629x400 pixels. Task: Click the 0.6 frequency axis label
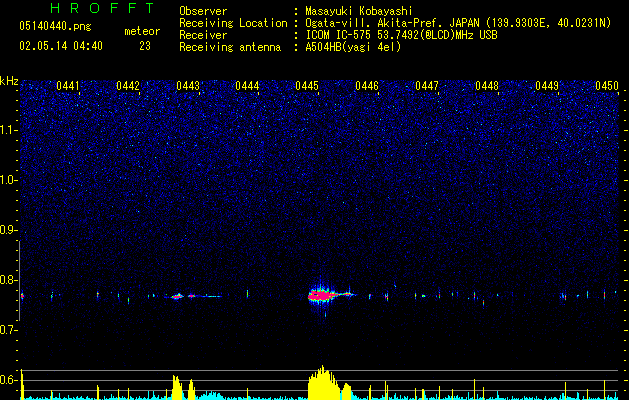[x=9, y=380]
